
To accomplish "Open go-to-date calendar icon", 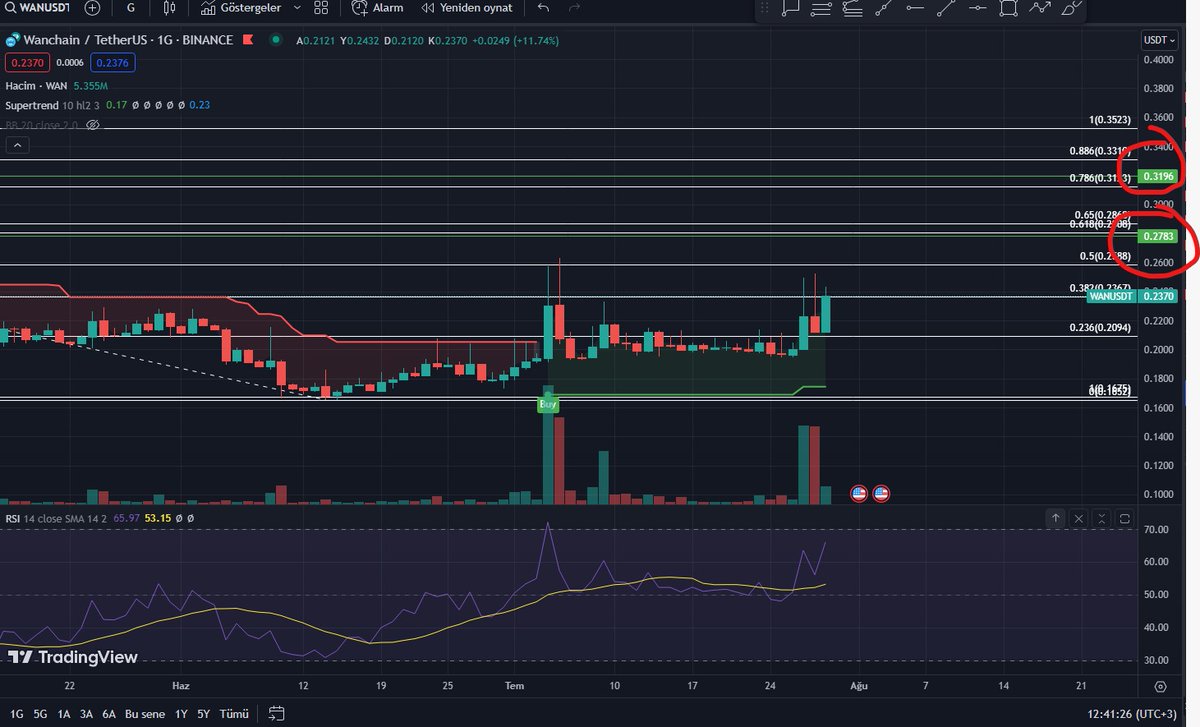I will (277, 713).
